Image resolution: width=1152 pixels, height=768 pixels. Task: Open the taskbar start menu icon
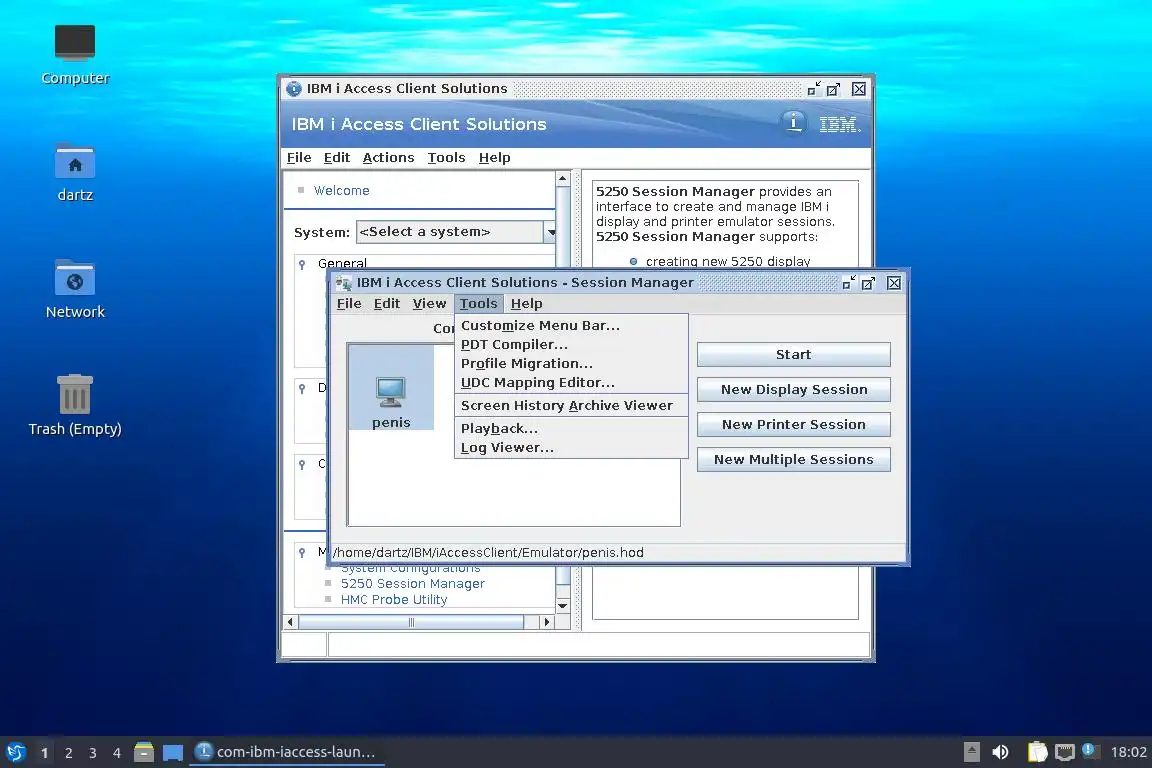(15, 752)
